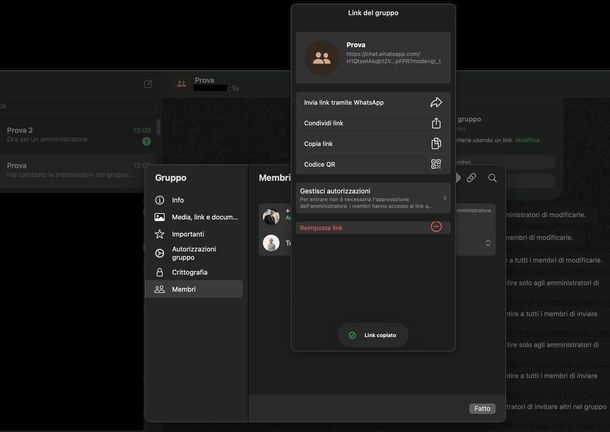Click the Prova name in chat header
This screenshot has height=432, width=610.
(x=205, y=80)
